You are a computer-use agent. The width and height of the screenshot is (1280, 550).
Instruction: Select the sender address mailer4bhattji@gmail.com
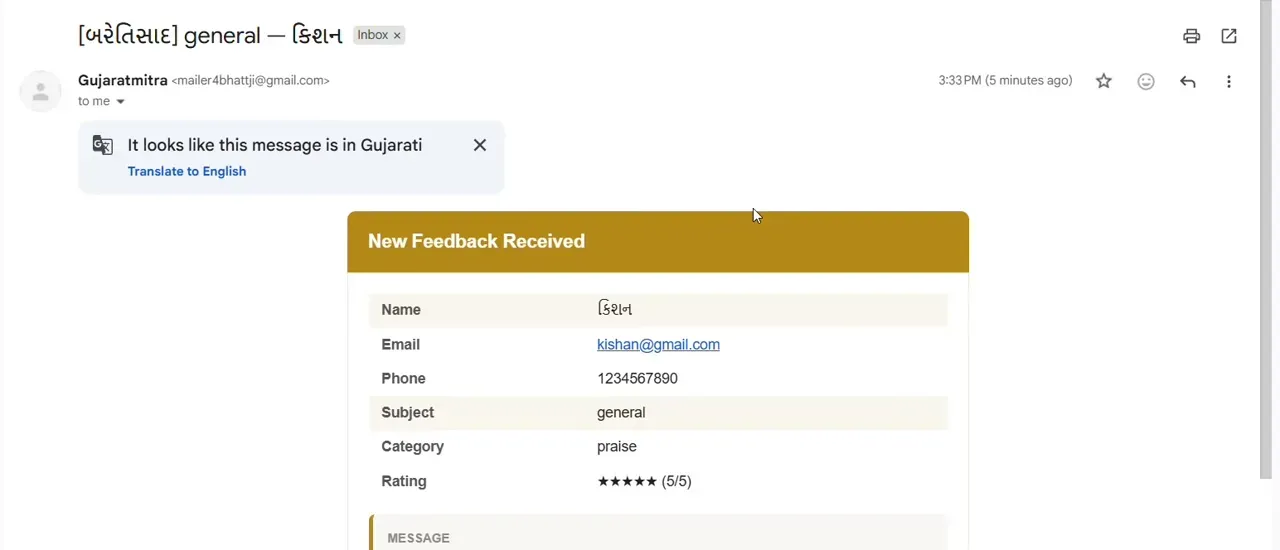(251, 80)
